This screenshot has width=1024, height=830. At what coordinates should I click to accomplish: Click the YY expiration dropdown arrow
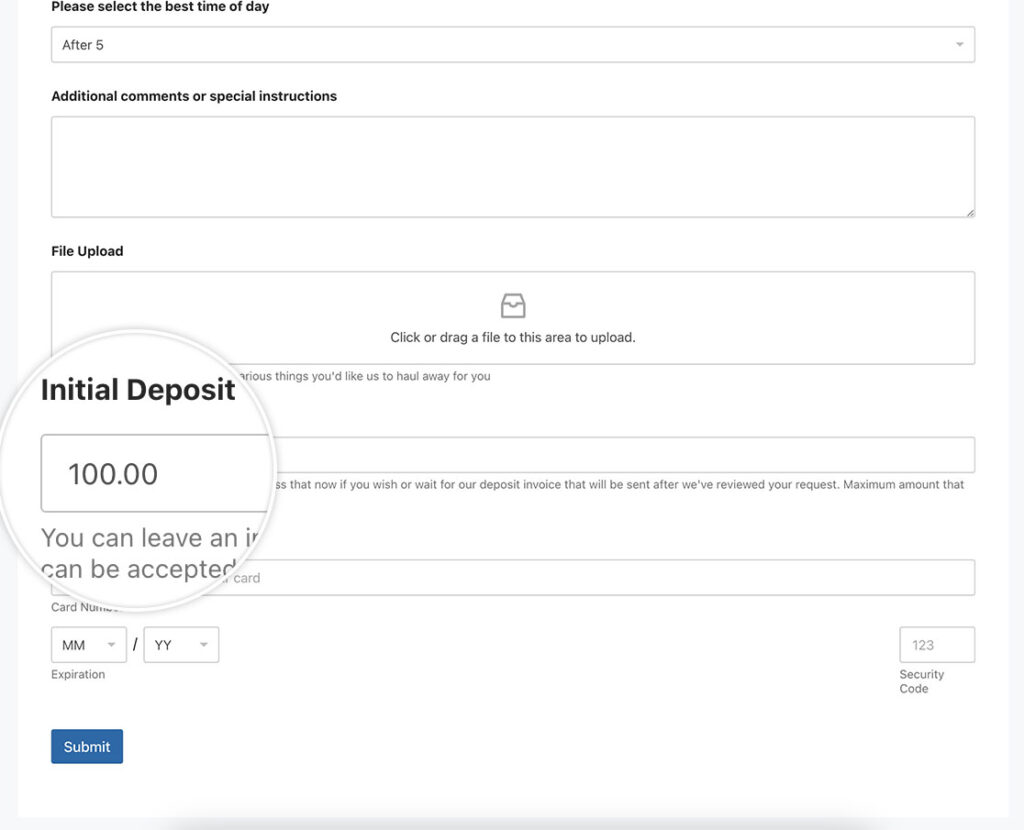205,644
